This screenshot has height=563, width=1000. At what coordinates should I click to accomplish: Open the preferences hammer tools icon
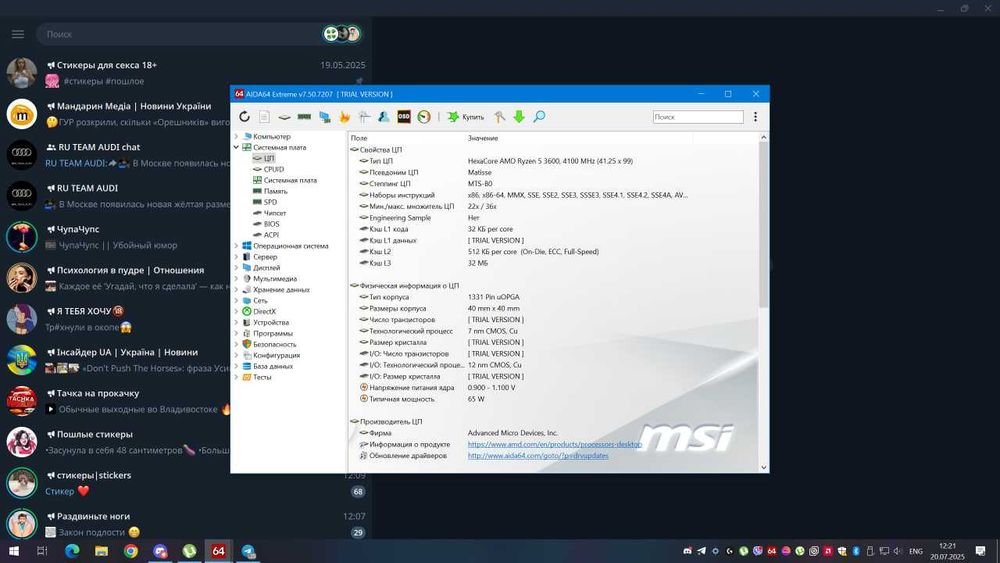pyautogui.click(x=499, y=117)
